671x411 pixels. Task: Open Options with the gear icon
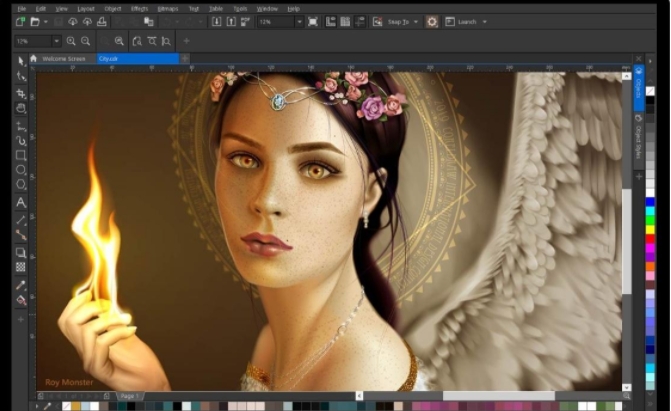coord(432,22)
